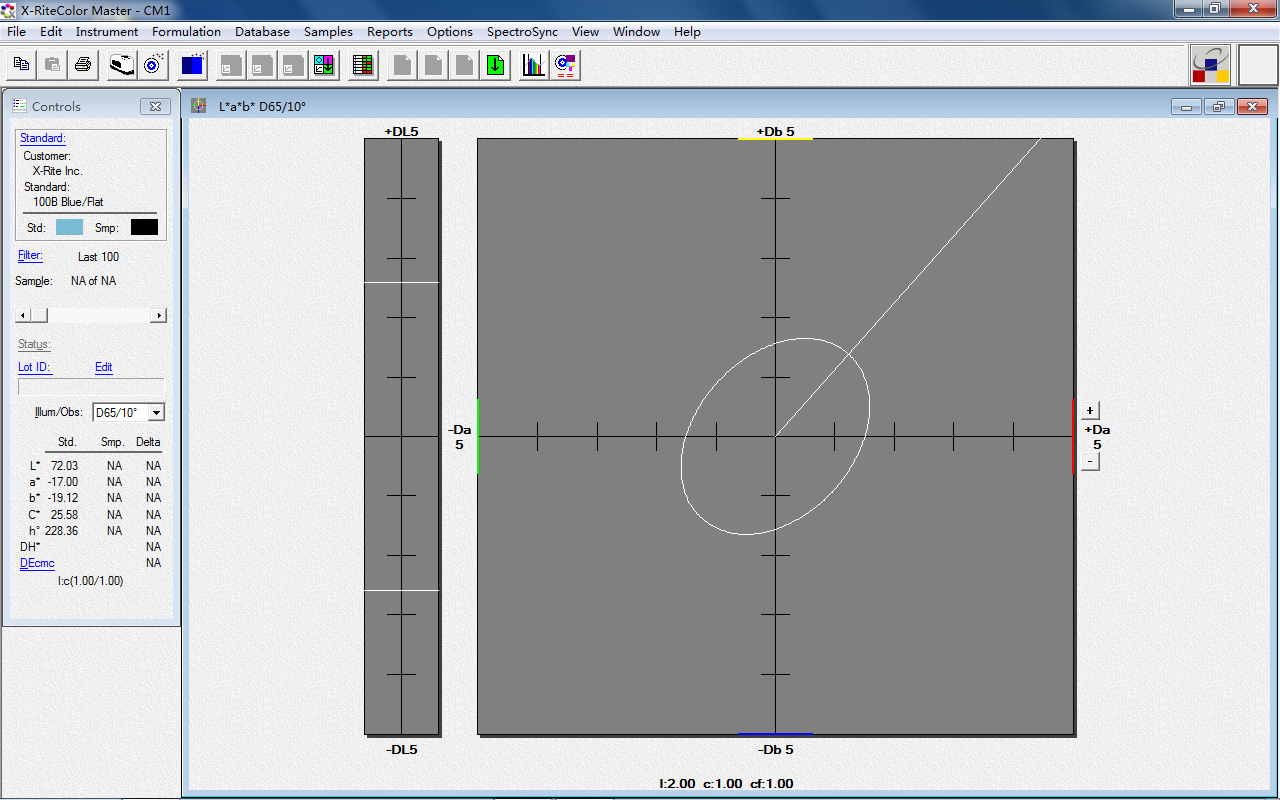This screenshot has height=800, width=1280.
Task: Open the Options menu
Action: point(450,32)
